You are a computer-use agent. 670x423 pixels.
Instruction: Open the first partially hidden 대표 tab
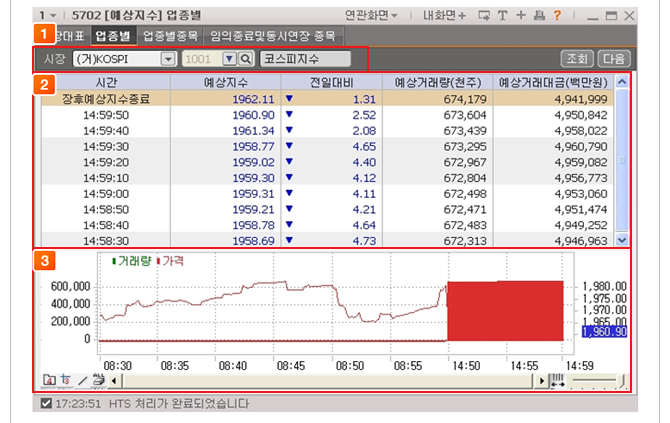click(72, 36)
